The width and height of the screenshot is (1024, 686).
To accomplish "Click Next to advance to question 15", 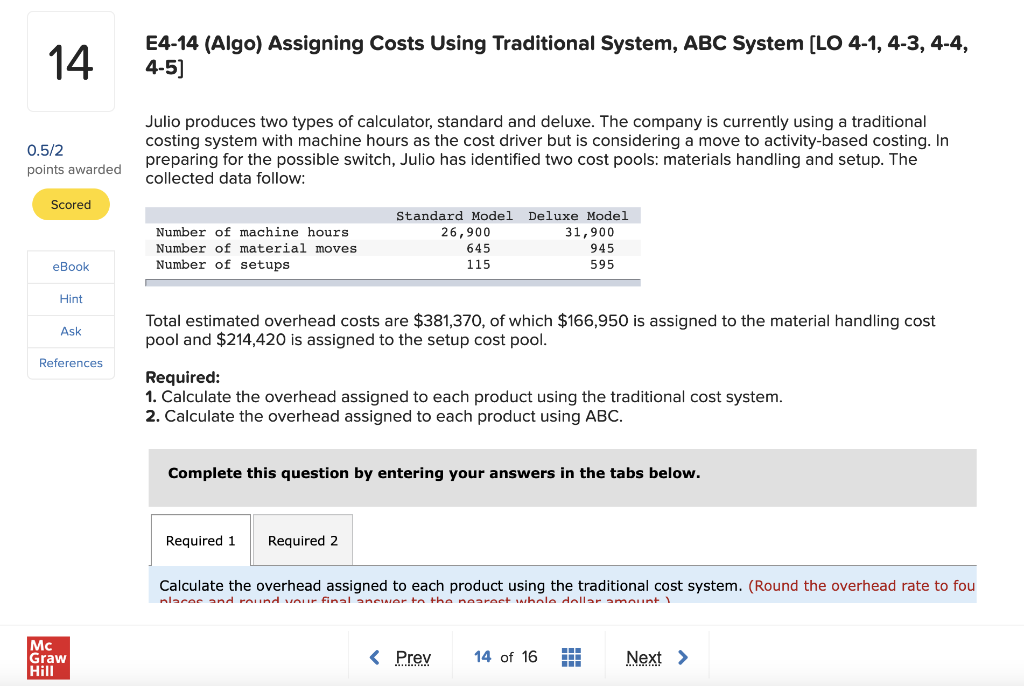I will [644, 657].
